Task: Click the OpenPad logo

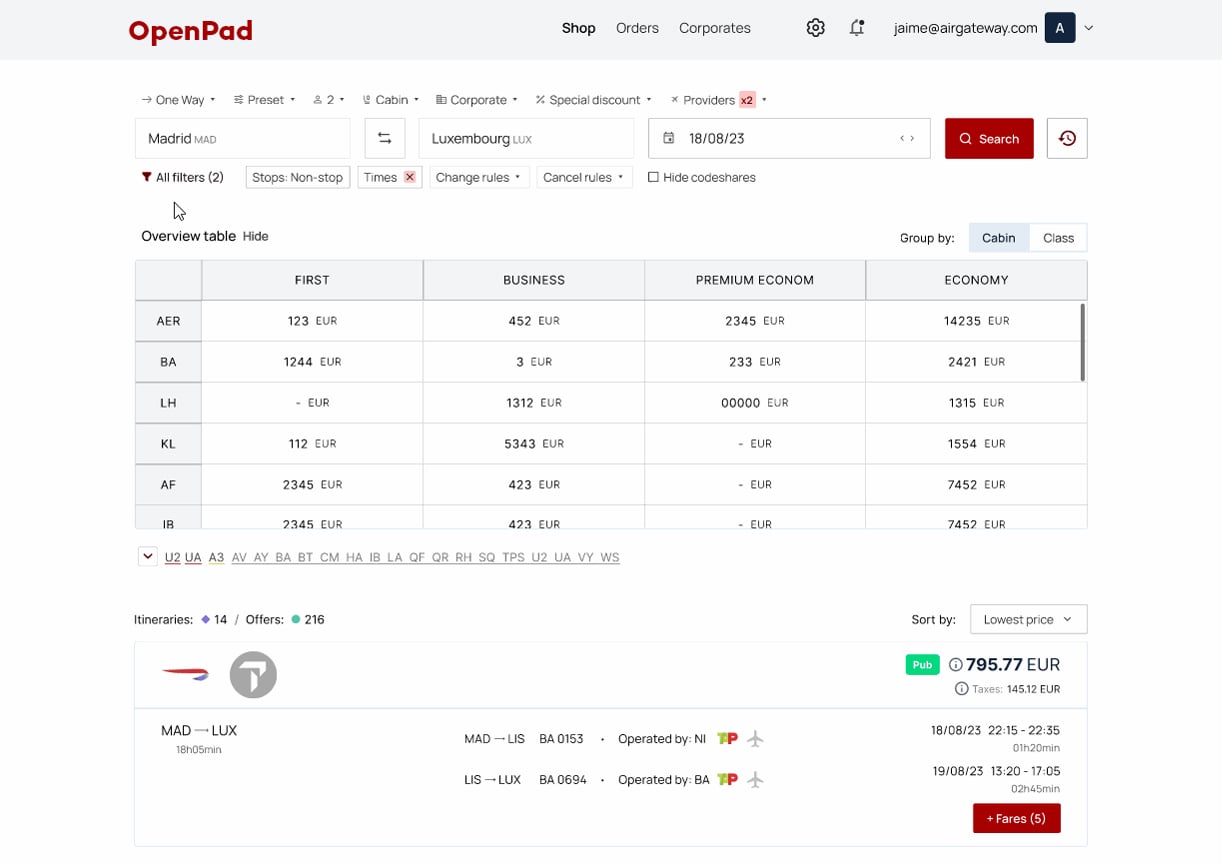Action: (190, 31)
